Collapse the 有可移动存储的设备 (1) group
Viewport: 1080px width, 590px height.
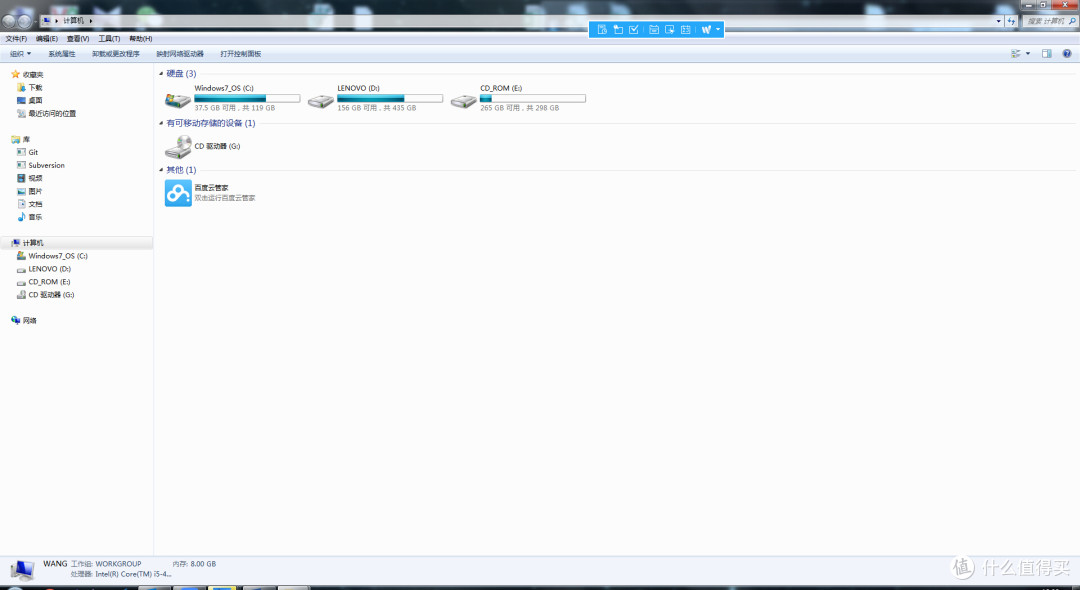click(x=161, y=123)
